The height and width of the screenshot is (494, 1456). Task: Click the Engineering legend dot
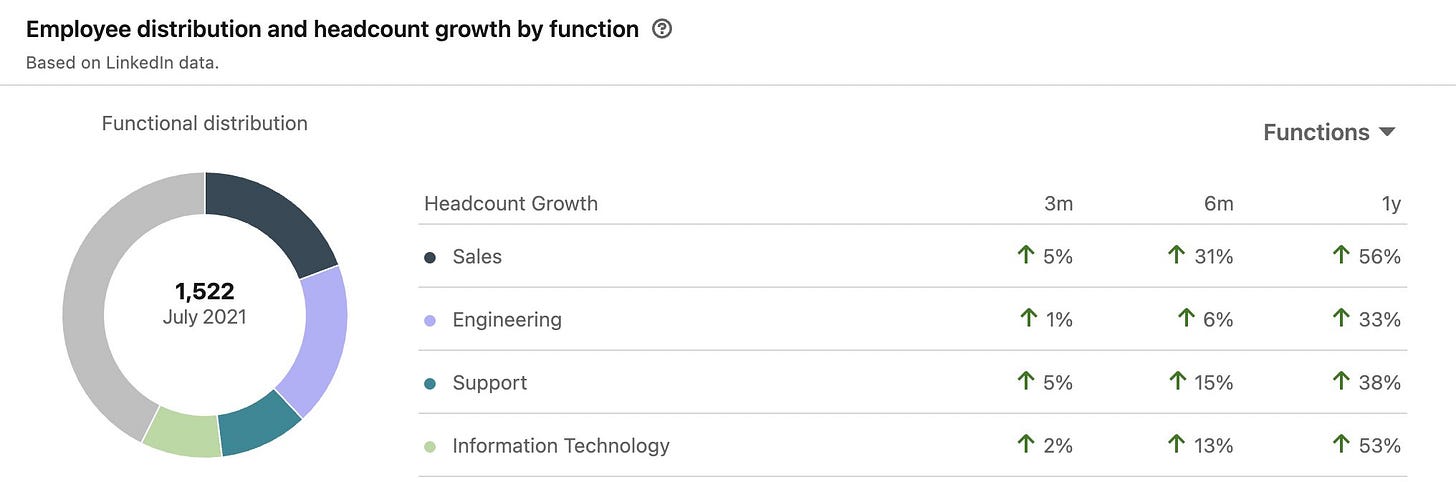(430, 320)
